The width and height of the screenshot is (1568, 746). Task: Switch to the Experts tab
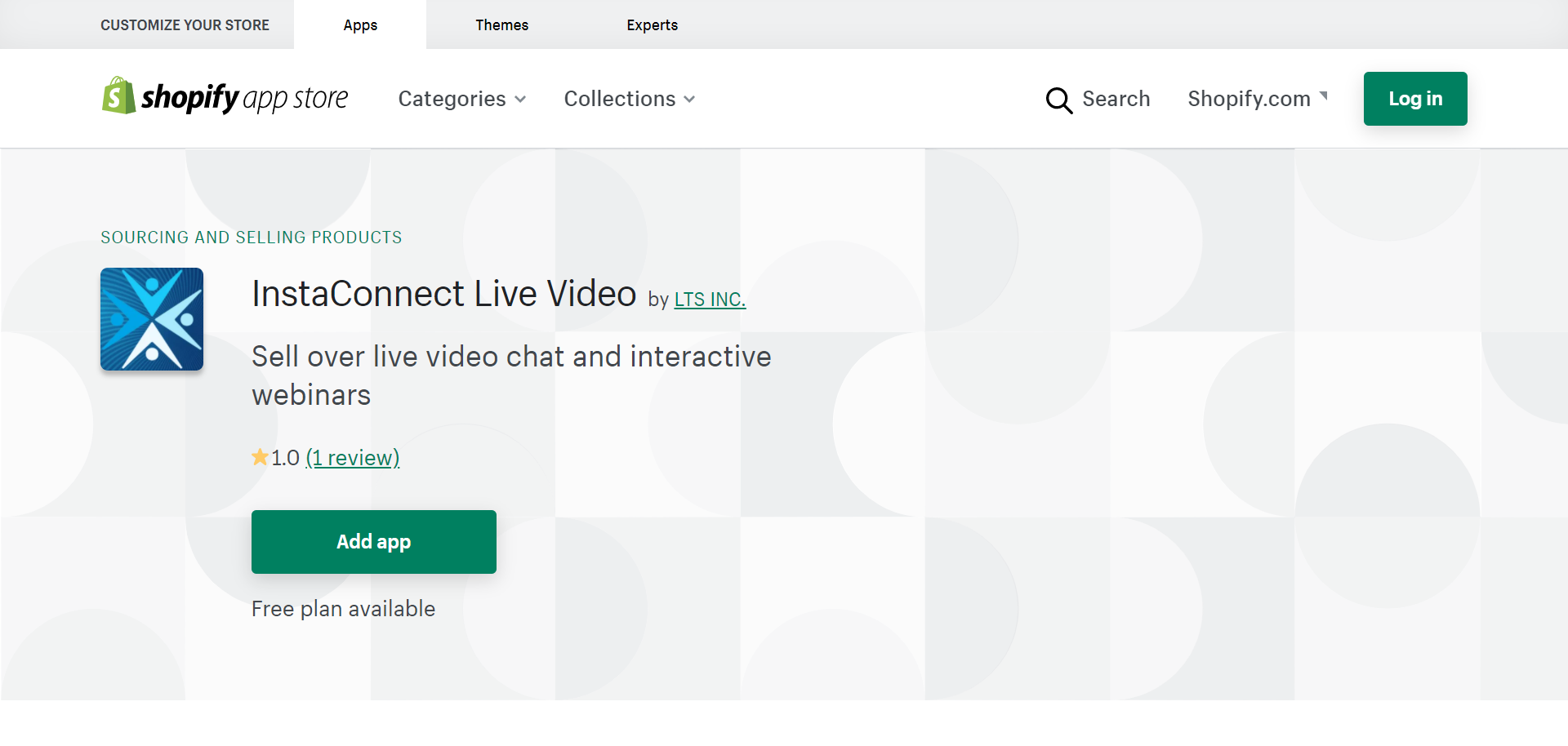652,24
